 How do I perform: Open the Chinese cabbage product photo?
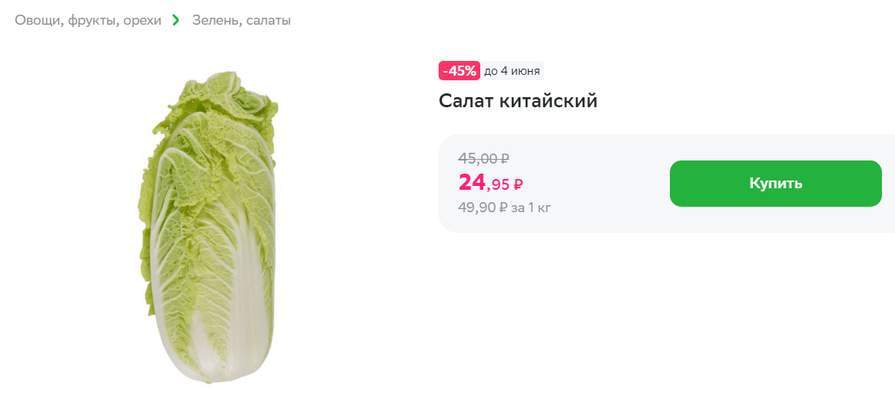coord(208,227)
